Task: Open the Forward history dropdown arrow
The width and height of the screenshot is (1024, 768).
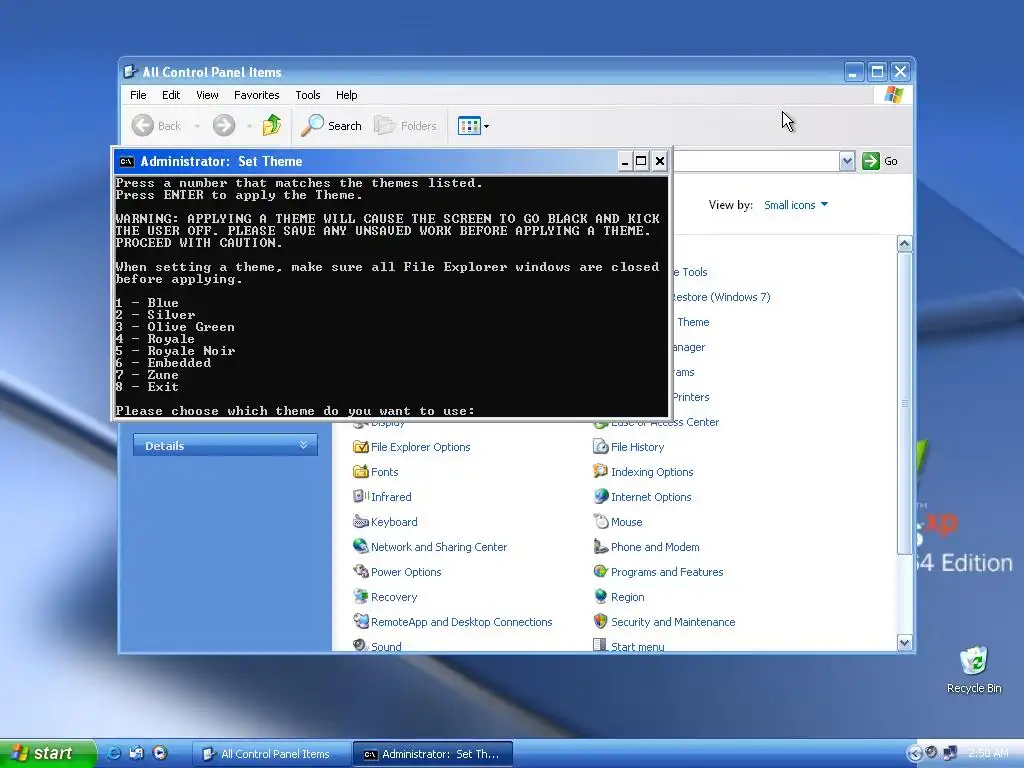Action: tap(249, 126)
